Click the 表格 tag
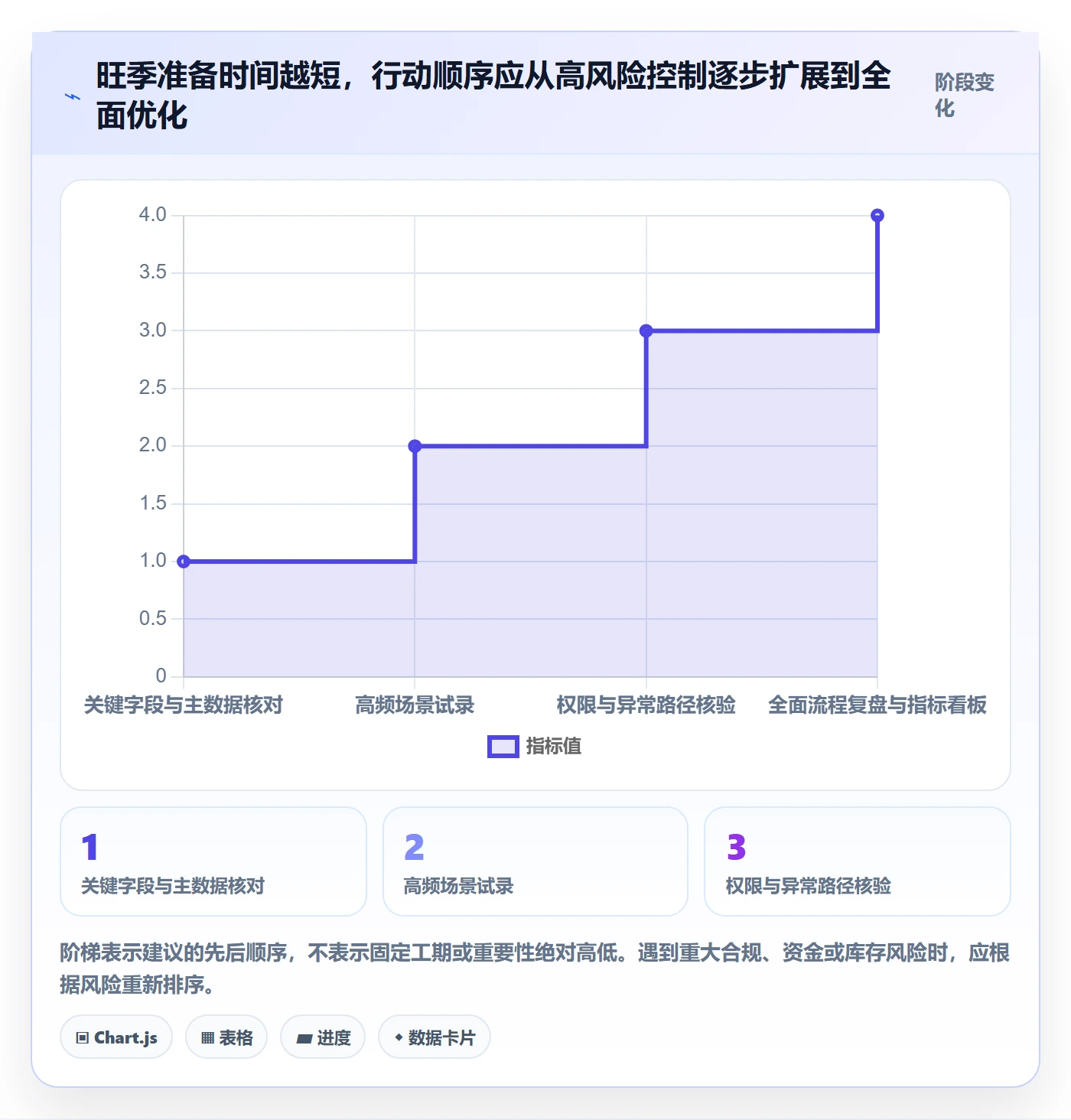The width and height of the screenshot is (1071, 1120). (x=226, y=1037)
